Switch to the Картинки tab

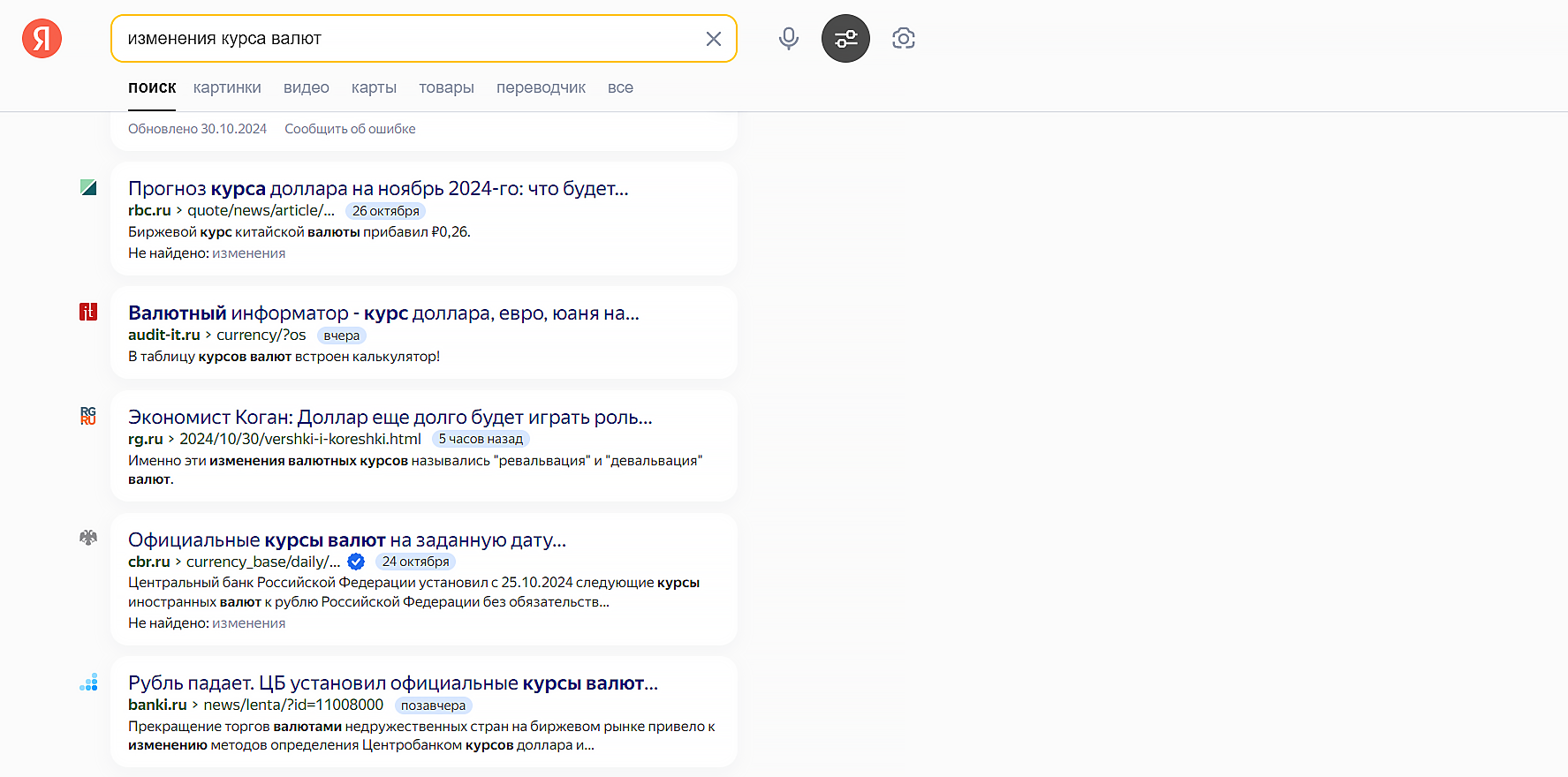[227, 87]
